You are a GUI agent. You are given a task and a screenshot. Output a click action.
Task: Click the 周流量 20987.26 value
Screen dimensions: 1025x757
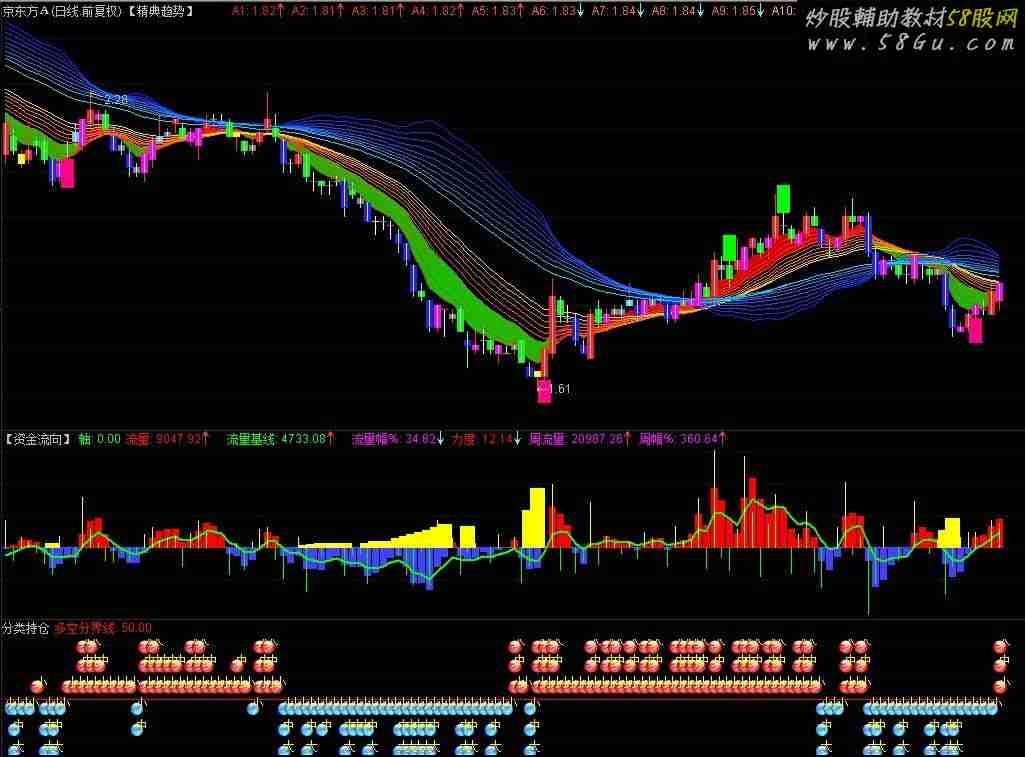pos(580,439)
